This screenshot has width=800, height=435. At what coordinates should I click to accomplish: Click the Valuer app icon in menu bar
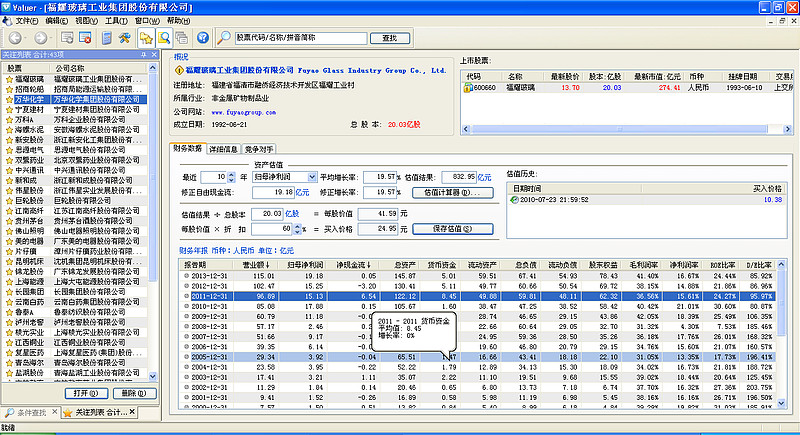coord(7,21)
